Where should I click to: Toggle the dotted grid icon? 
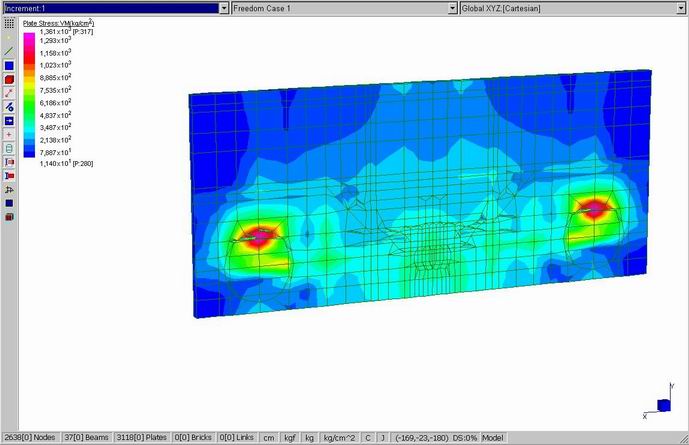pos(9,23)
